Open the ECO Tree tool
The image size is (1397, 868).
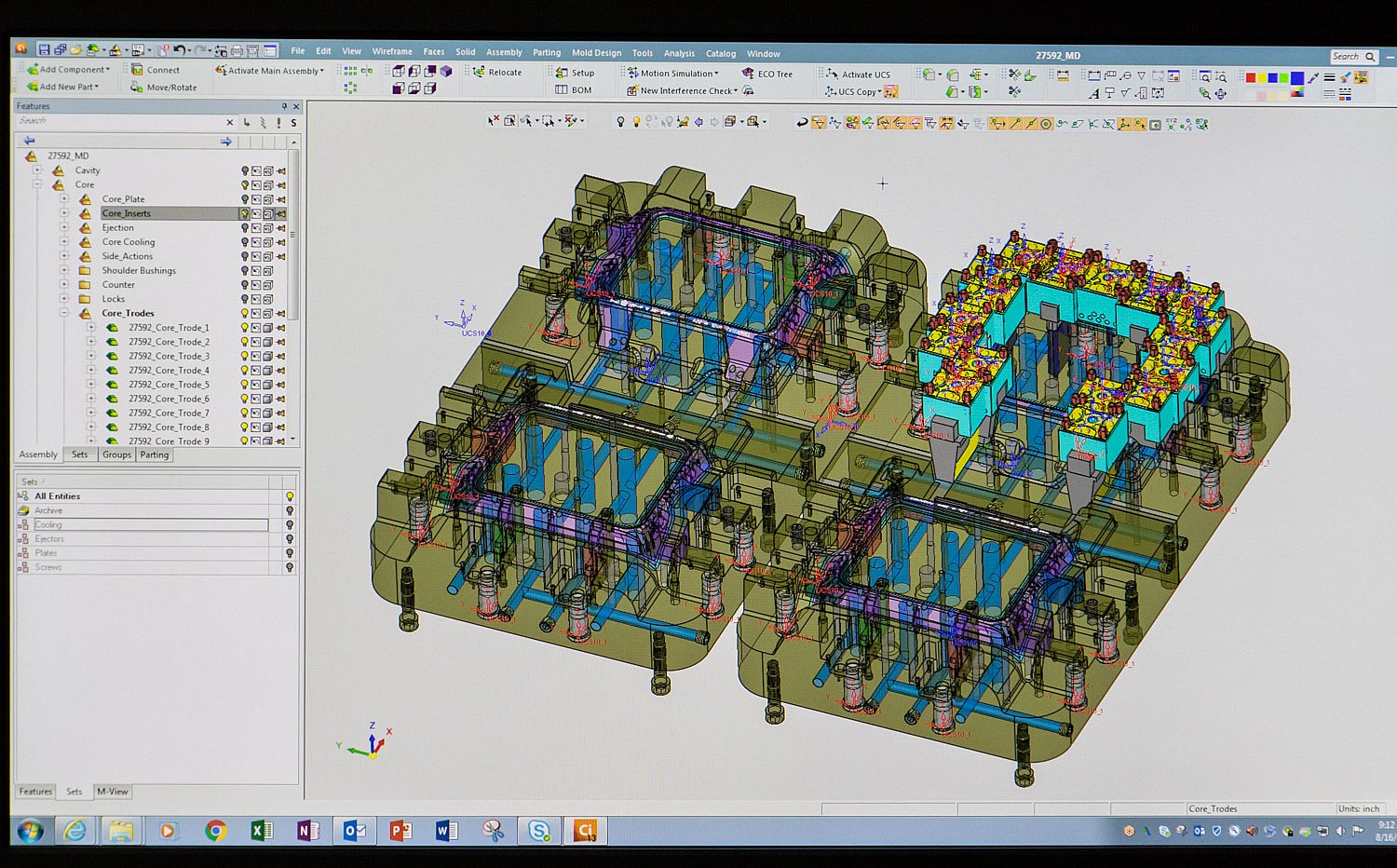pyautogui.click(x=747, y=73)
